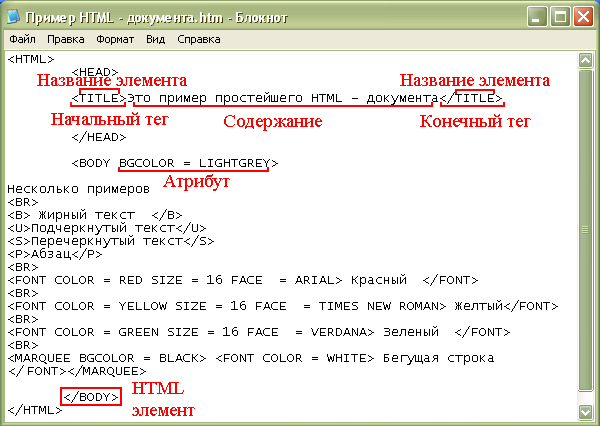
Task: Click the word 'Зеленый' in the text
Action: (411, 332)
